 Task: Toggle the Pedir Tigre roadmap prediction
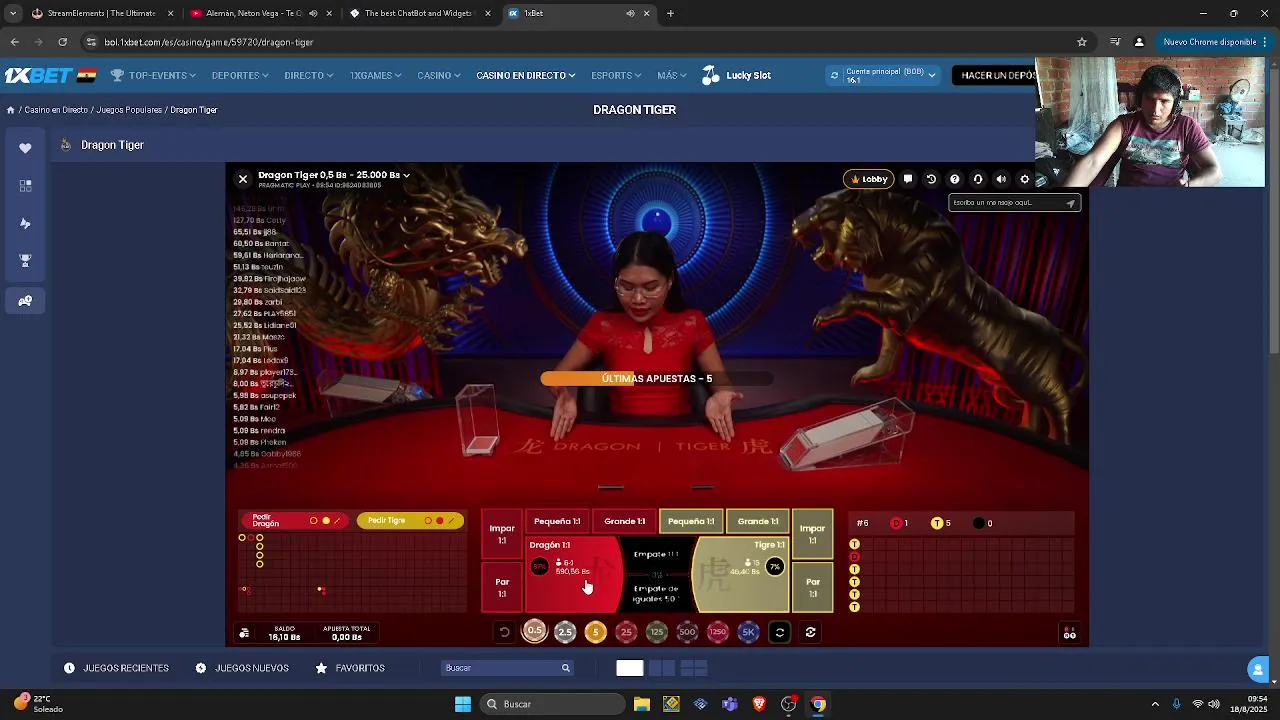click(x=410, y=521)
